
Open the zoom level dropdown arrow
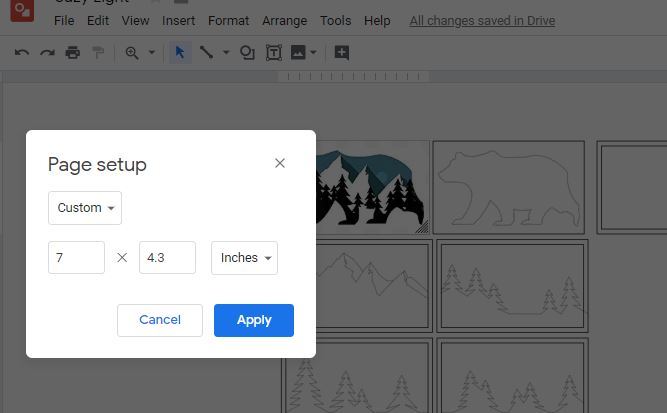[x=151, y=53]
